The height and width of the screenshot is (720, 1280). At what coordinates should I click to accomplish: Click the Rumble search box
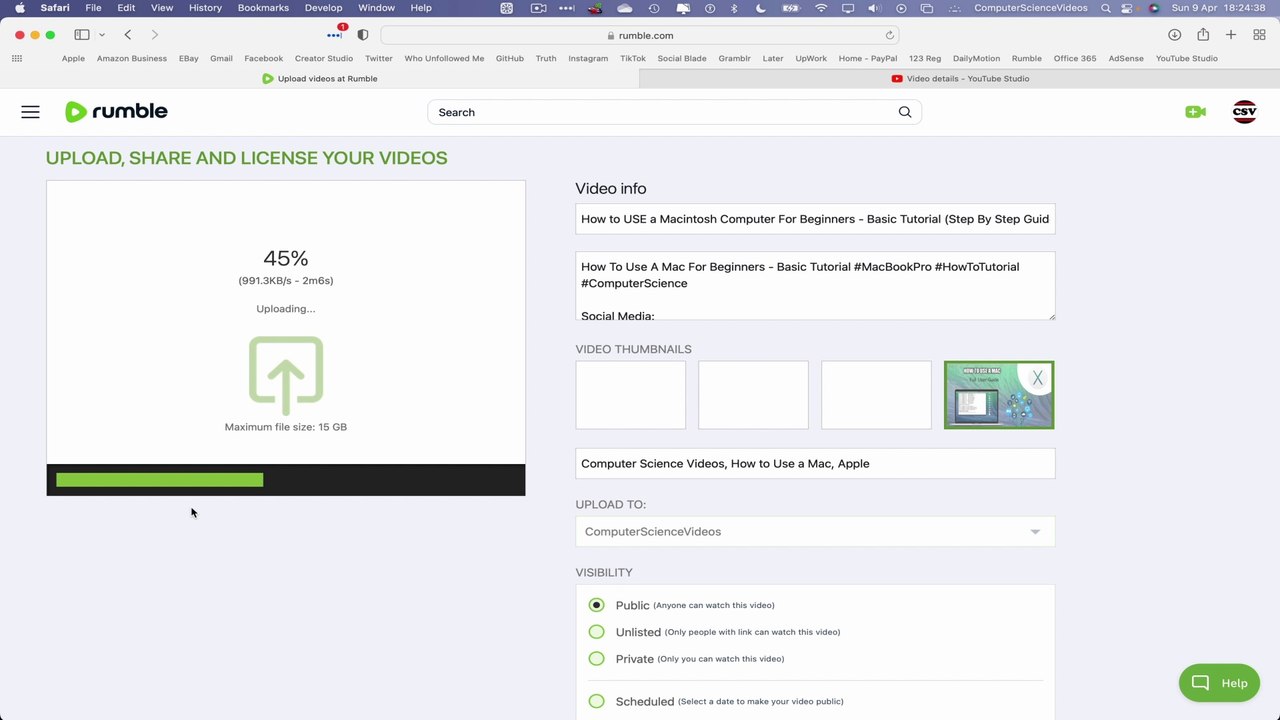pos(674,112)
